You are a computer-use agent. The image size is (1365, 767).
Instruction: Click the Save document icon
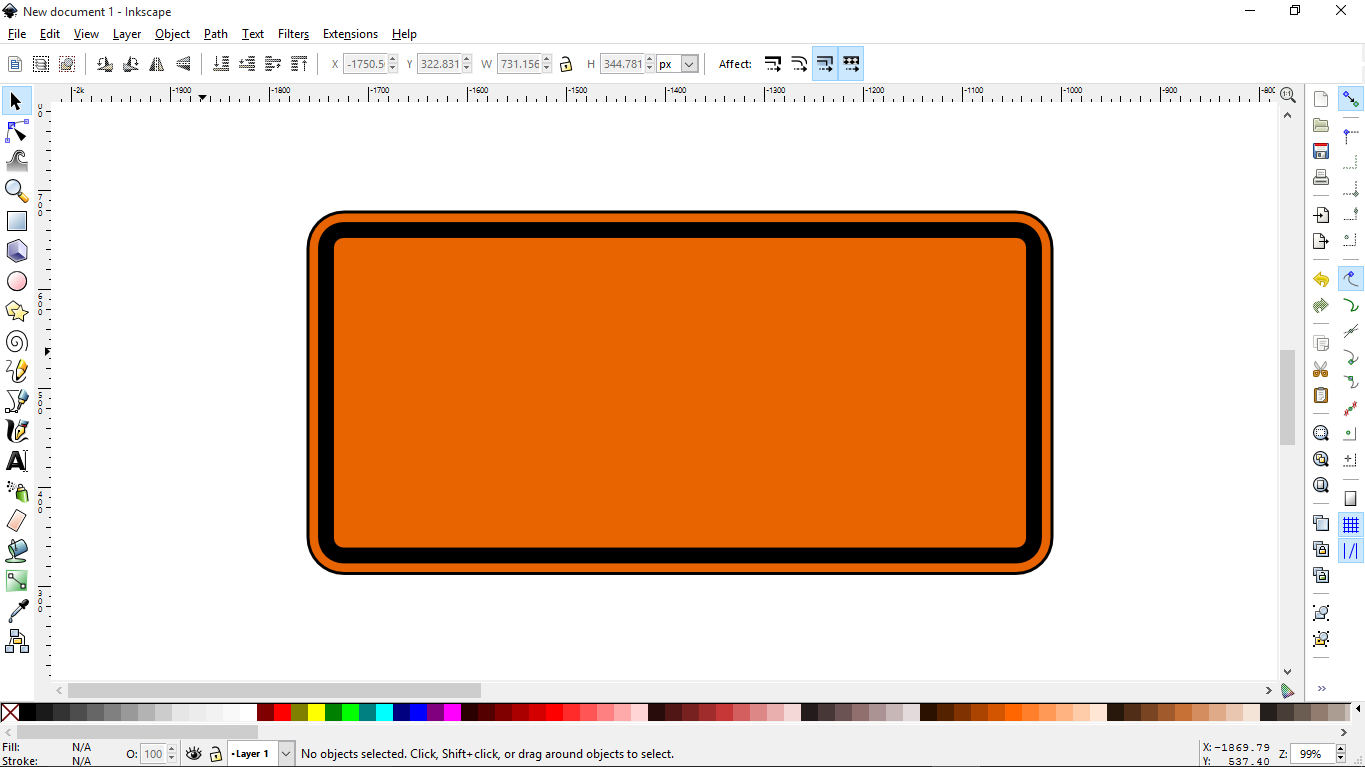click(1321, 151)
